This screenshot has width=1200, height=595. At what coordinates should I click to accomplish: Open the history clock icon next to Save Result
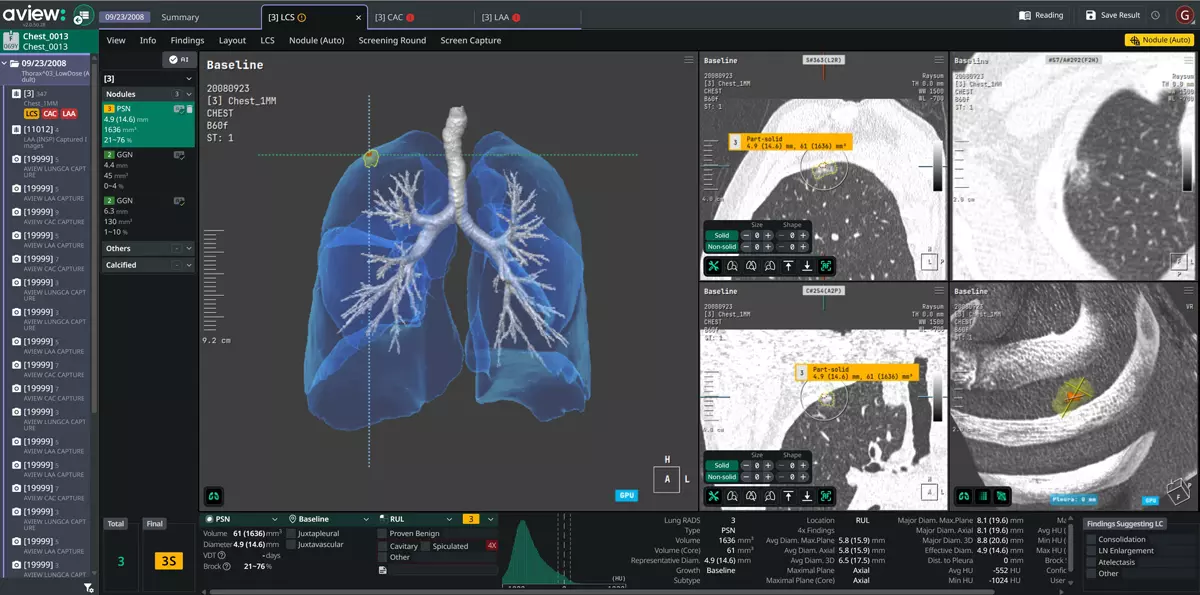coord(1155,16)
